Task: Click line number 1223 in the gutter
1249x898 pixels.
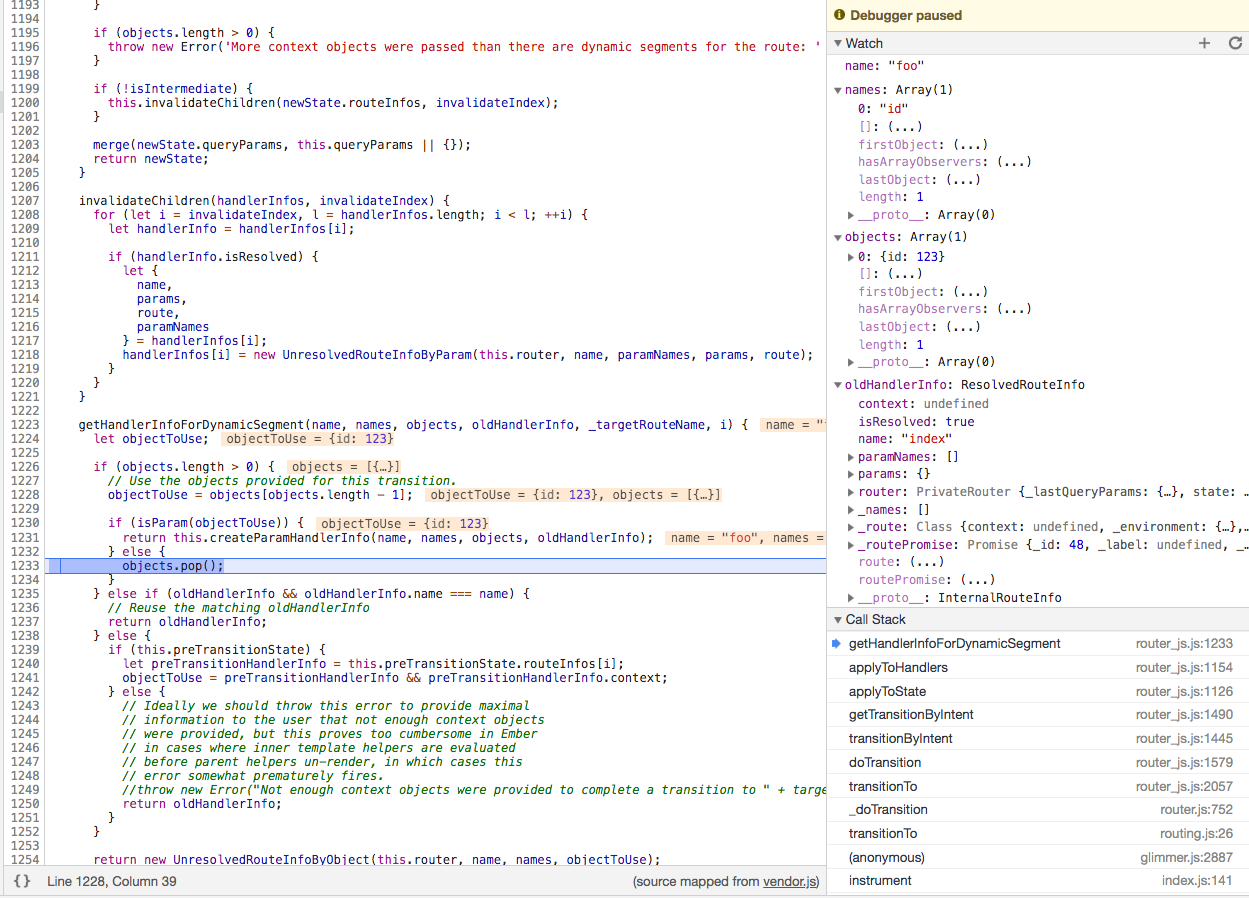Action: (23, 425)
